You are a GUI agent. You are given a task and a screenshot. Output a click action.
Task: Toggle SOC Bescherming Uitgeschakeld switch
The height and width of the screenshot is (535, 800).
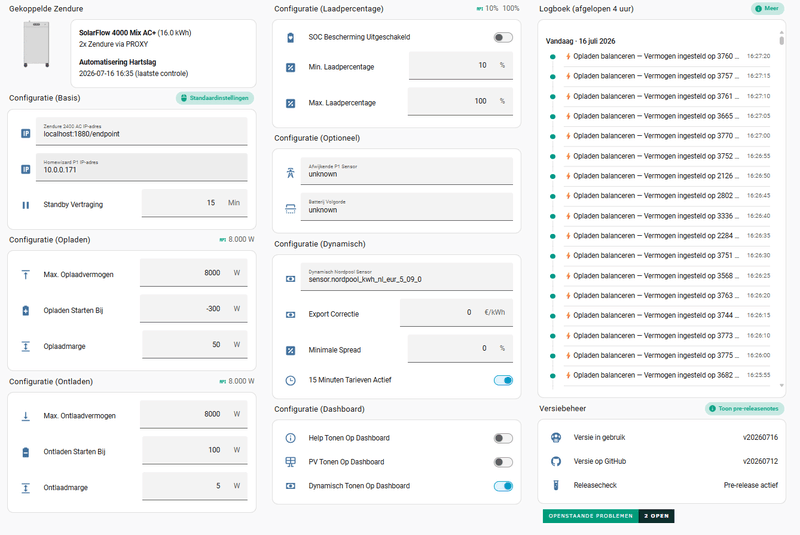click(503, 37)
